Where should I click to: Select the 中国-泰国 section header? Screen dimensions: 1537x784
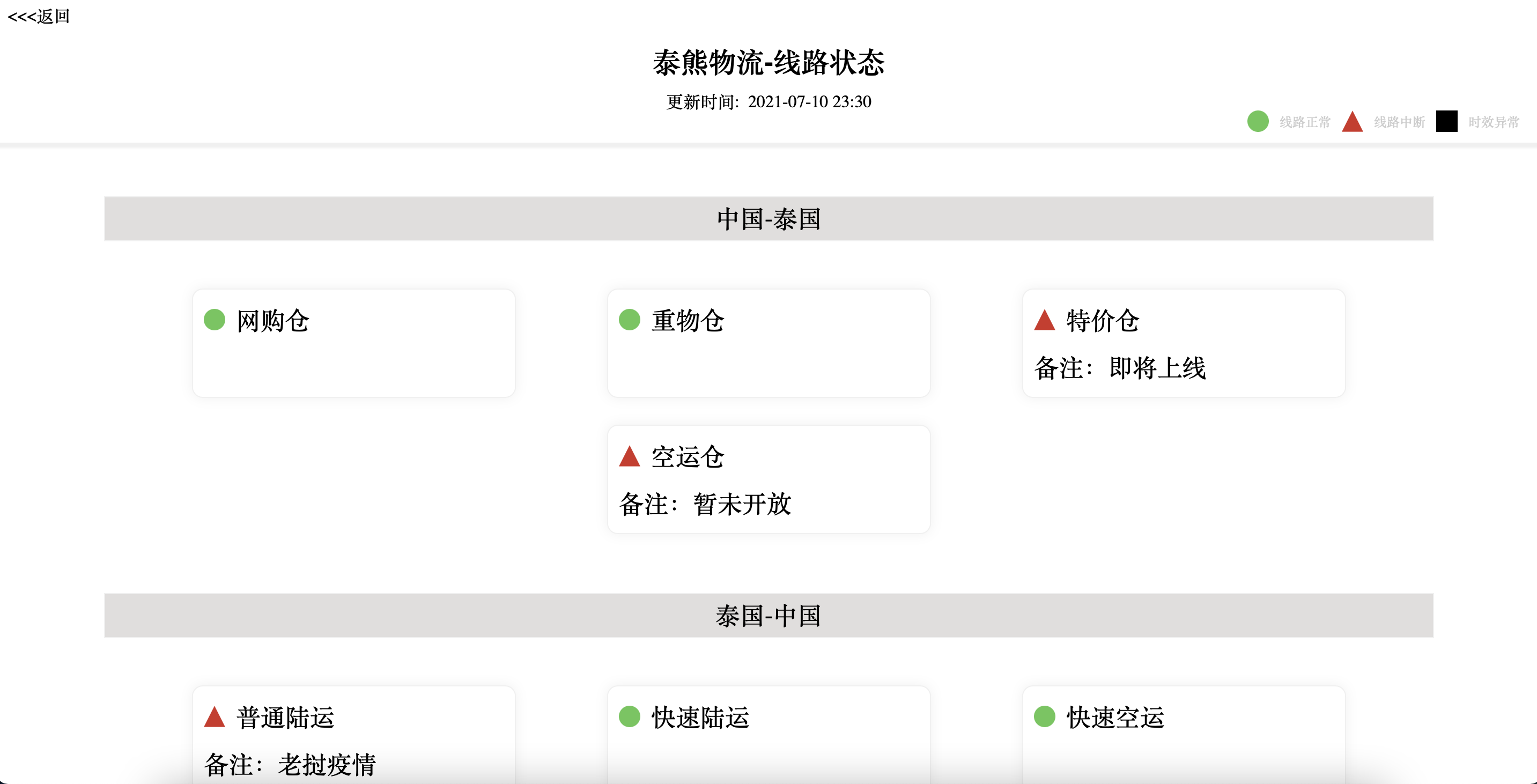coord(768,219)
